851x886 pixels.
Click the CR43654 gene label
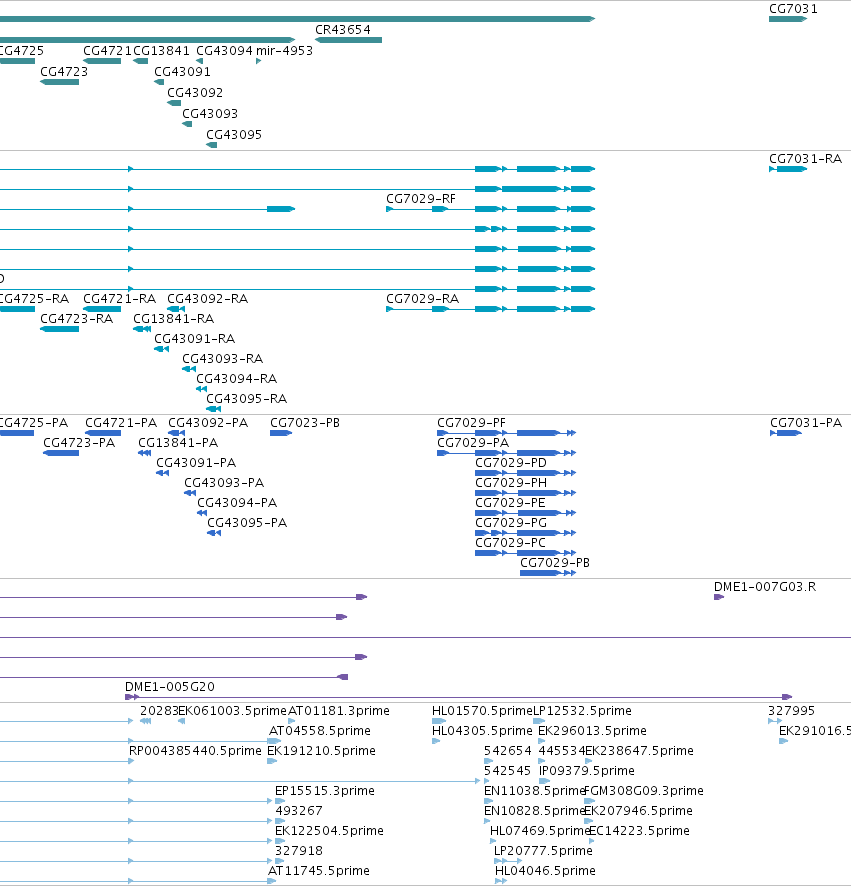(342, 29)
